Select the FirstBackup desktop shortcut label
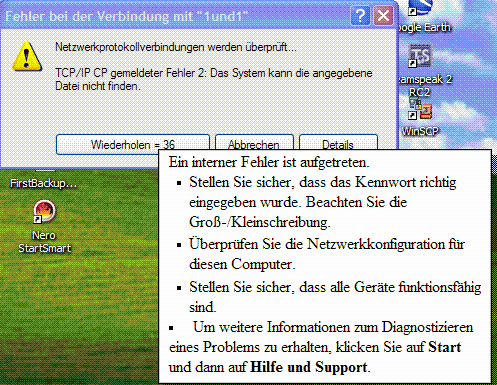The height and width of the screenshot is (385, 497). coord(43,183)
